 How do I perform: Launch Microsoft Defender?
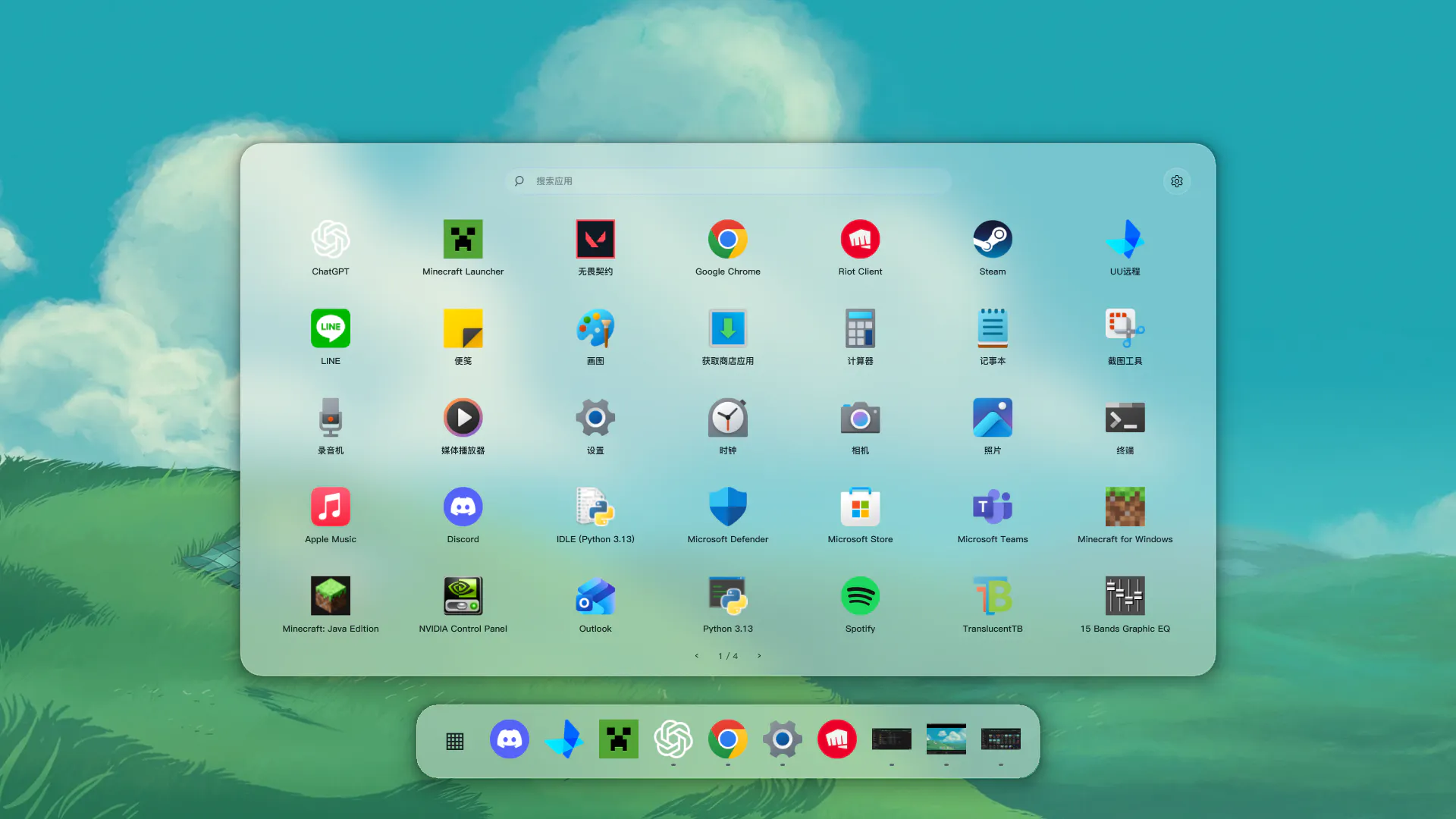(728, 507)
